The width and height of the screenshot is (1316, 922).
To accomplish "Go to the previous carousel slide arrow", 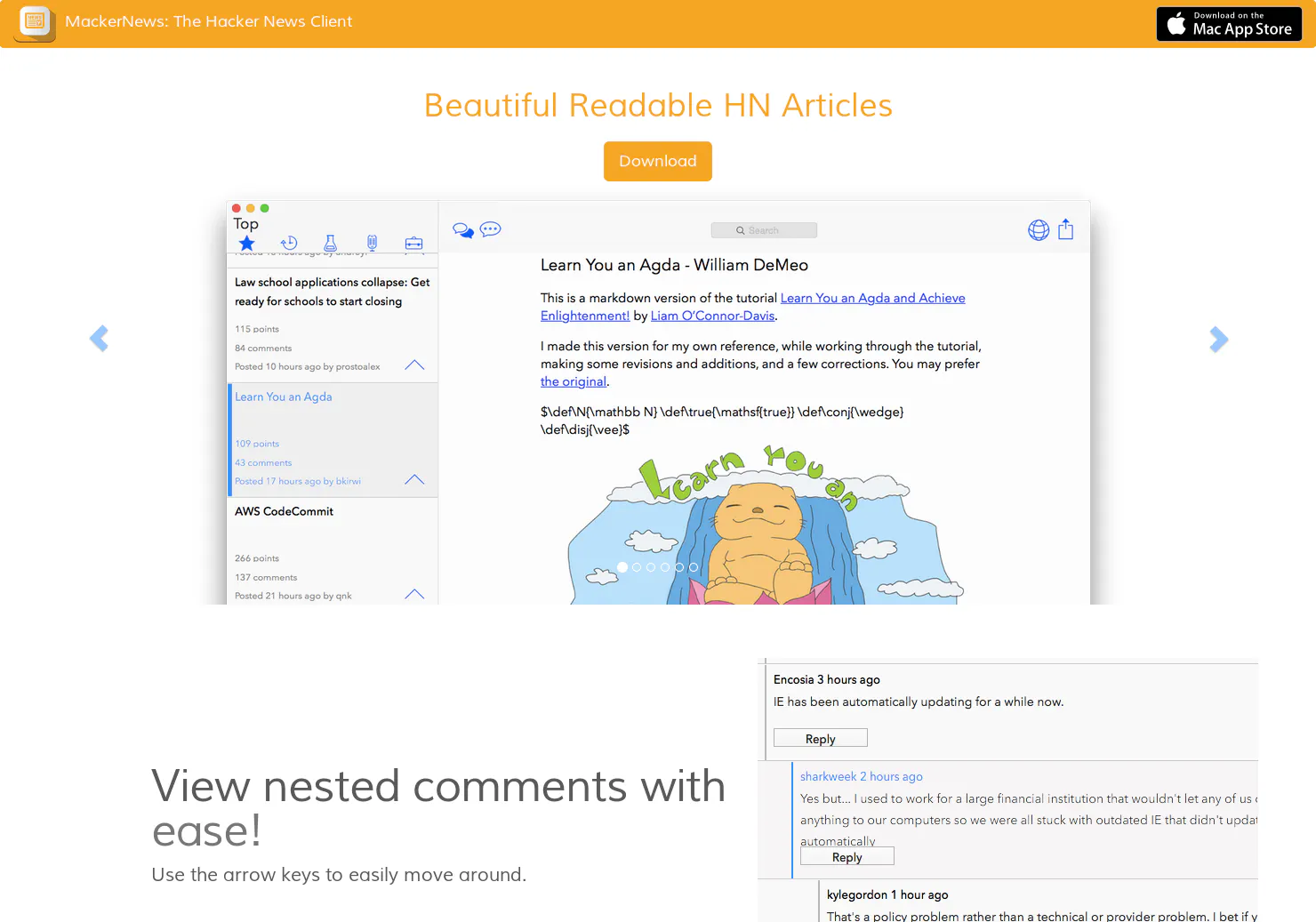I will [x=99, y=339].
